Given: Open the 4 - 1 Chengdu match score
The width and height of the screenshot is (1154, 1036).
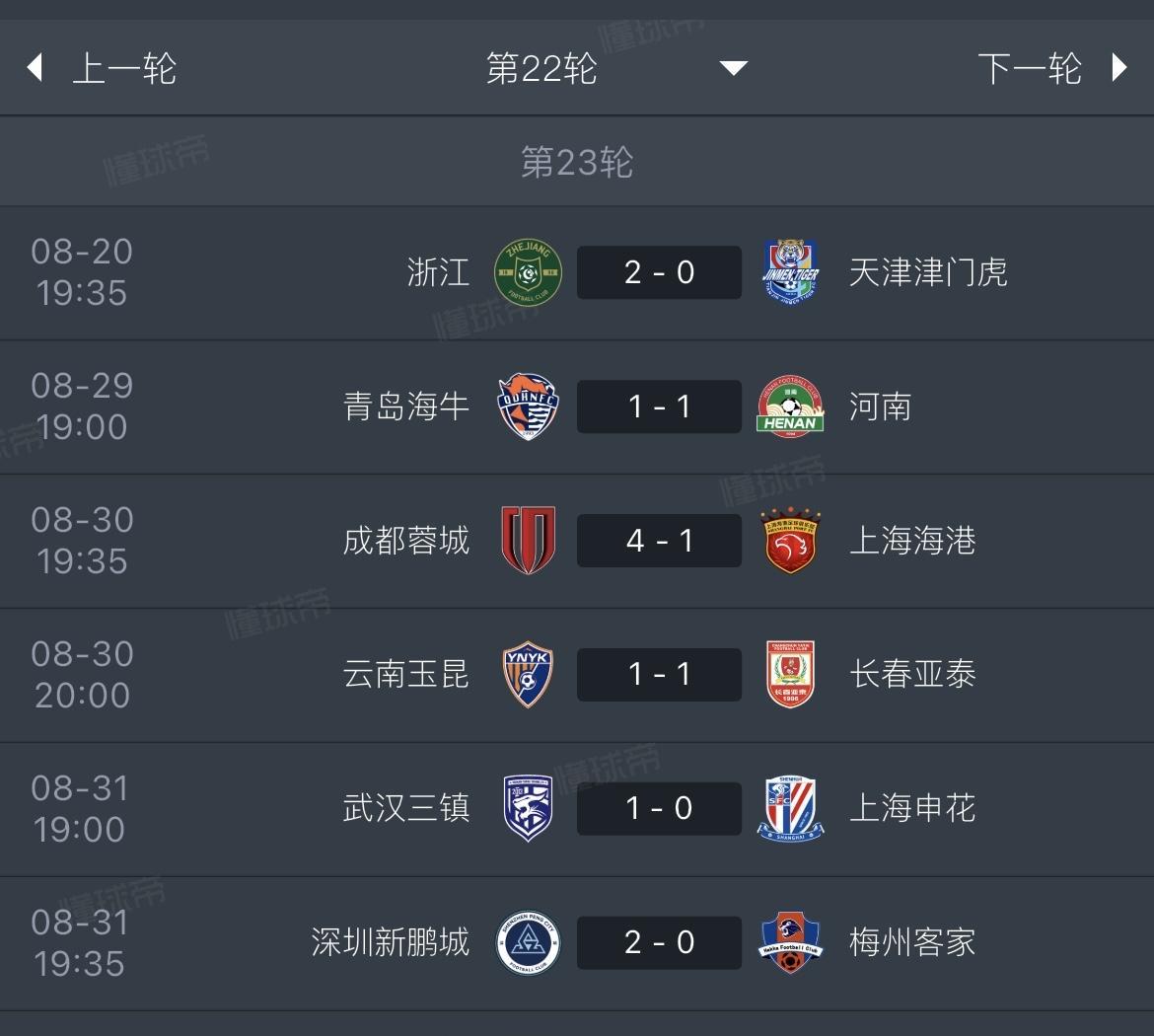Looking at the screenshot, I should [x=659, y=541].
